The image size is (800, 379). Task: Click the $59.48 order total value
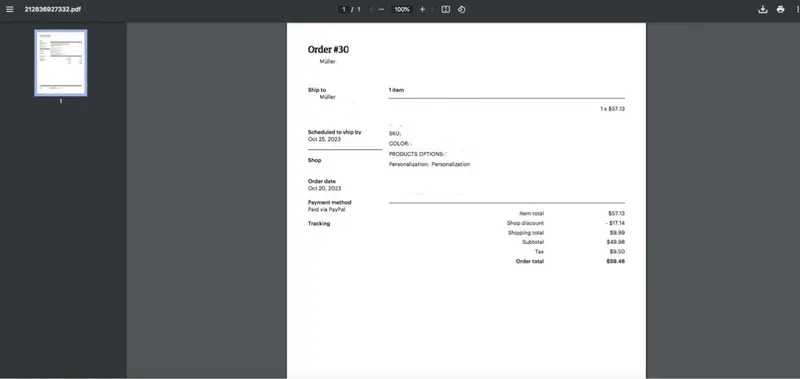616,261
